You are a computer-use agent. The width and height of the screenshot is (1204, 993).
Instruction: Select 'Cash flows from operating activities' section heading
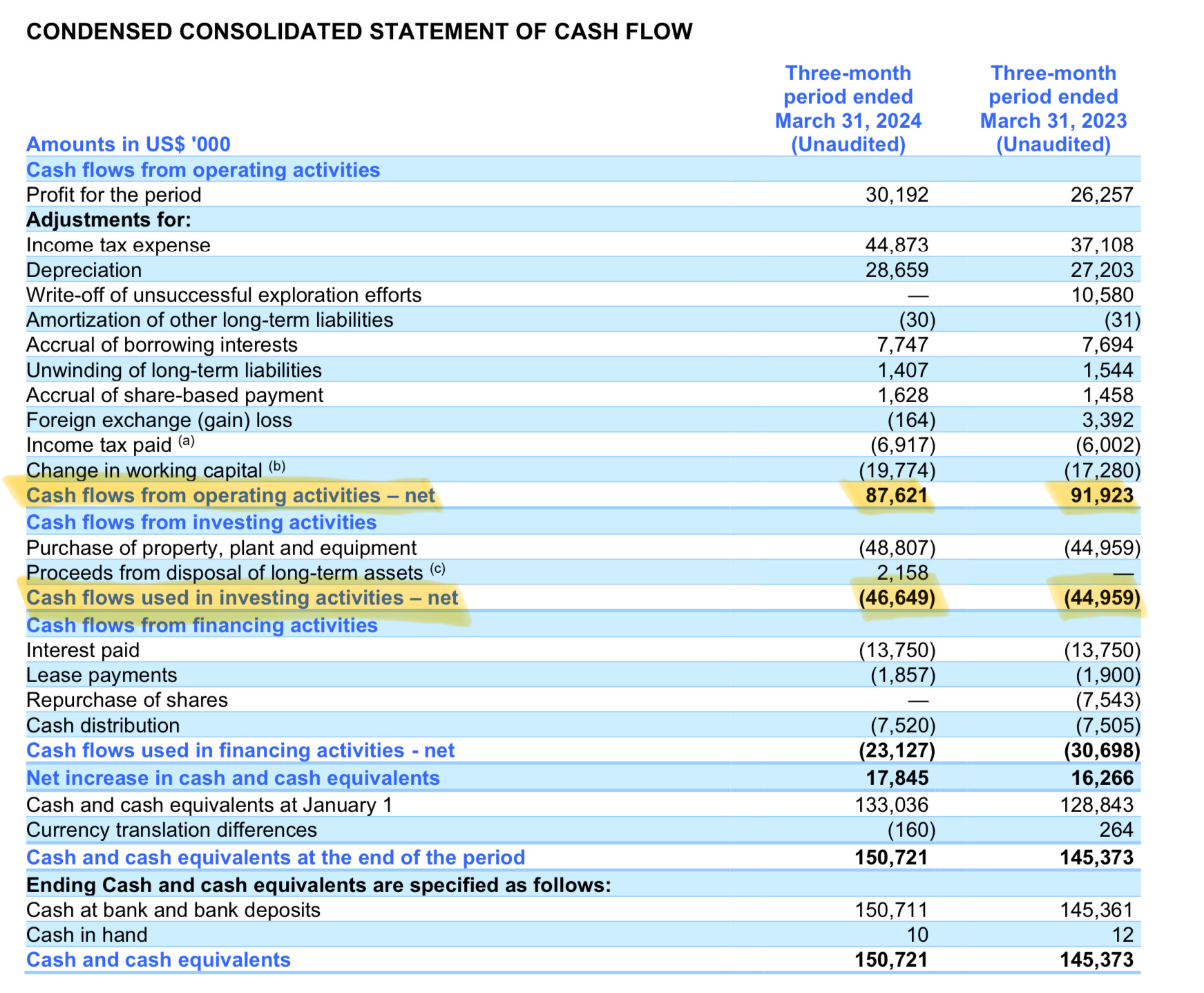click(x=203, y=170)
